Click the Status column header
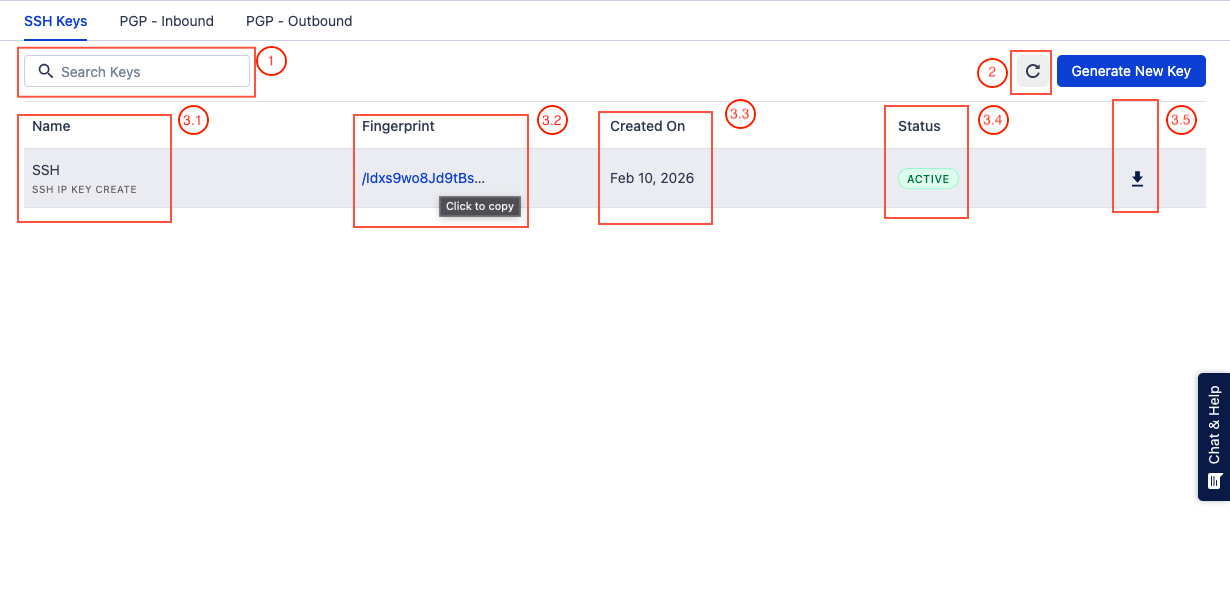The width and height of the screenshot is (1230, 600). coord(919,126)
